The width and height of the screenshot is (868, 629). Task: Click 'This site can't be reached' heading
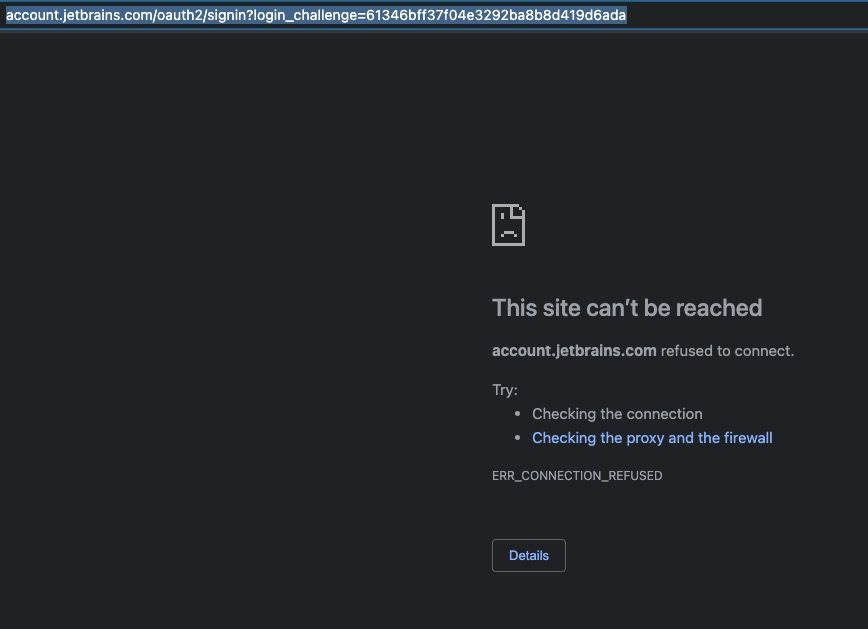pyautogui.click(x=627, y=308)
